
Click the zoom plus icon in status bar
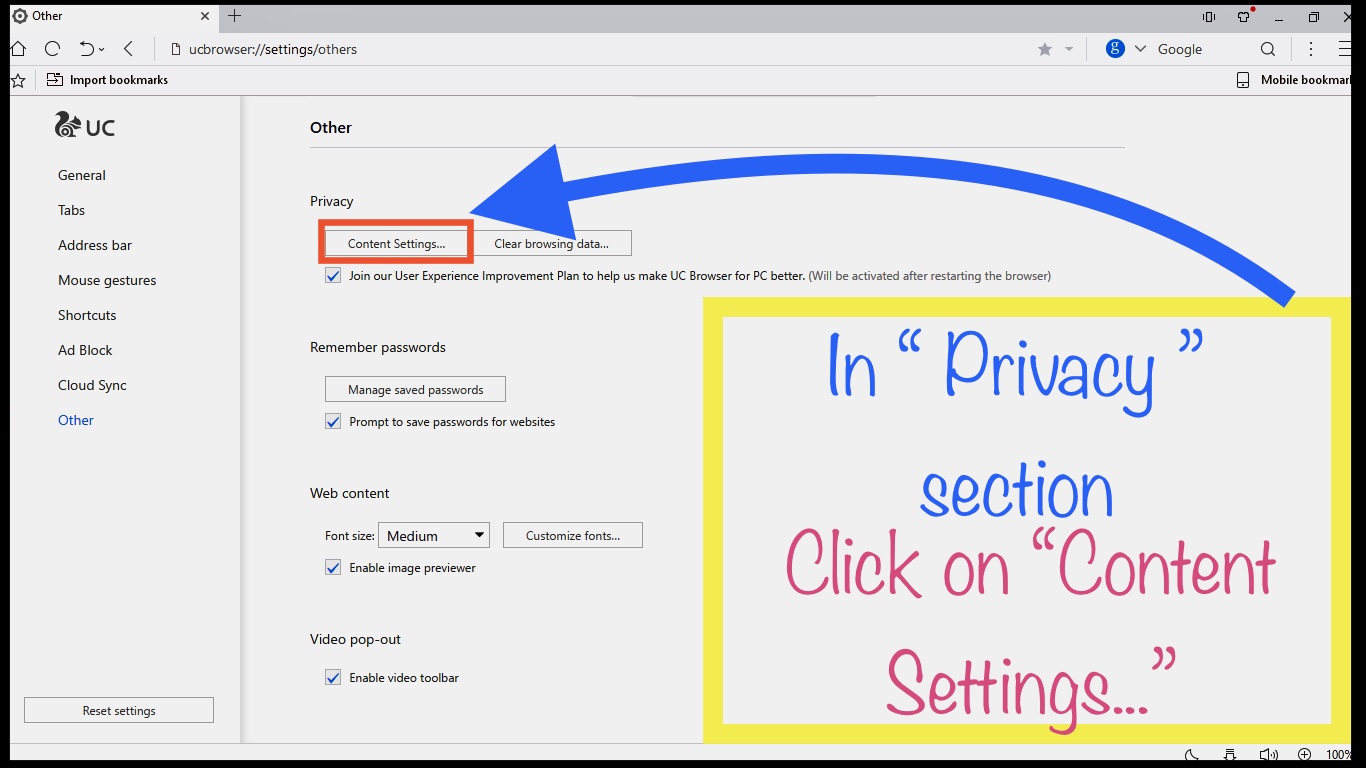[x=1304, y=755]
